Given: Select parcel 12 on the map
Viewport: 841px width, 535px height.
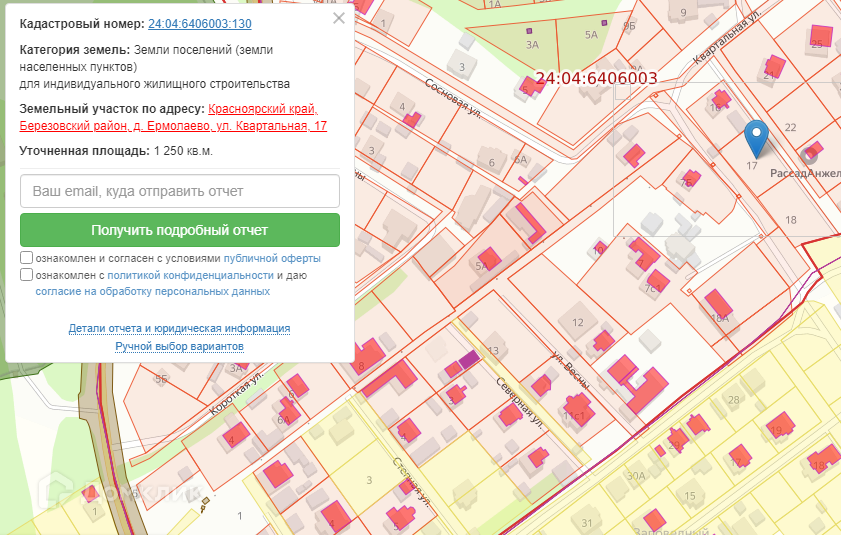Looking at the screenshot, I should coord(577,322).
